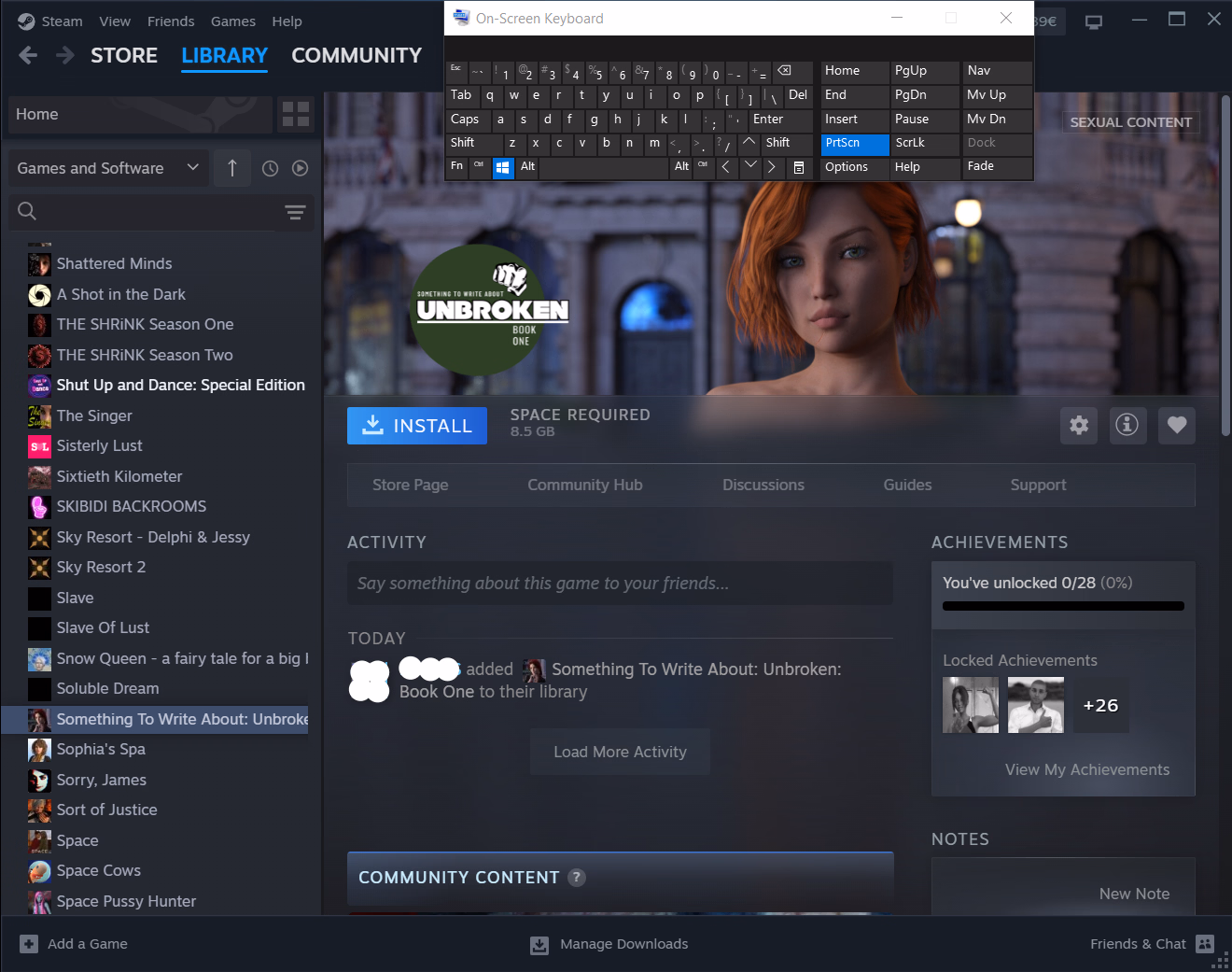This screenshot has width=1232, height=972.
Task: Open the Games menu
Action: pyautogui.click(x=233, y=21)
